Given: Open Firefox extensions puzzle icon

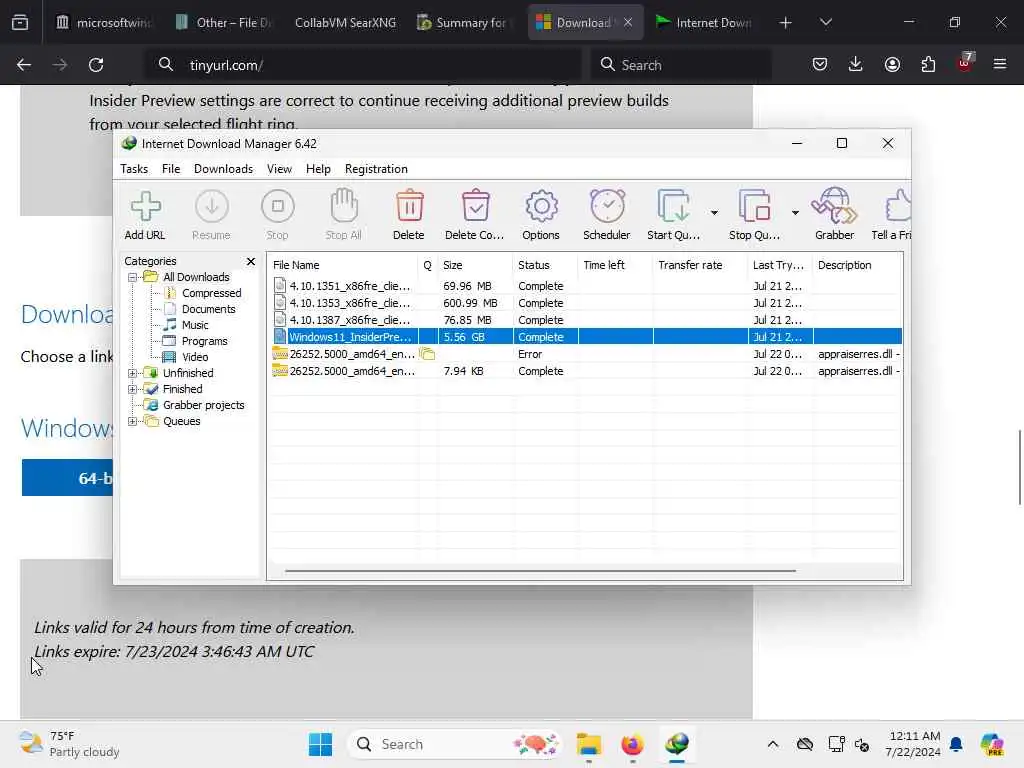Looking at the screenshot, I should click(x=928, y=65).
